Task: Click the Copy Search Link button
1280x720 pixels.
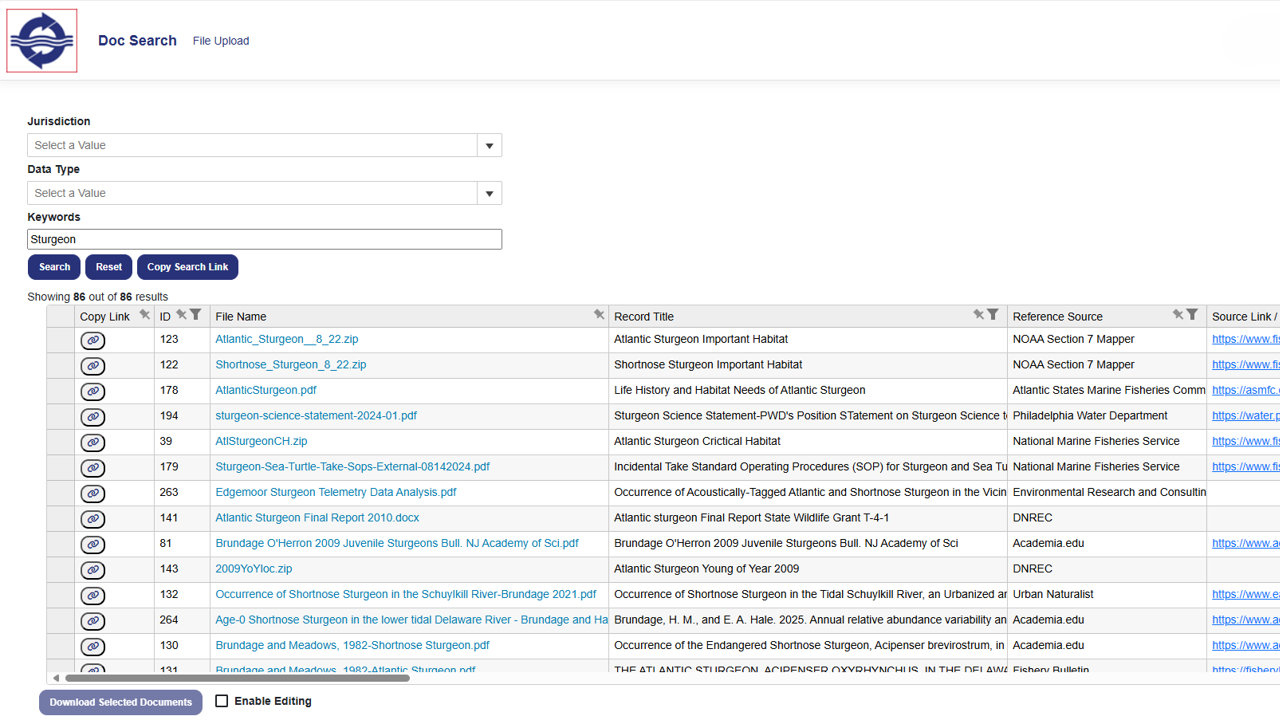Action: (x=187, y=267)
